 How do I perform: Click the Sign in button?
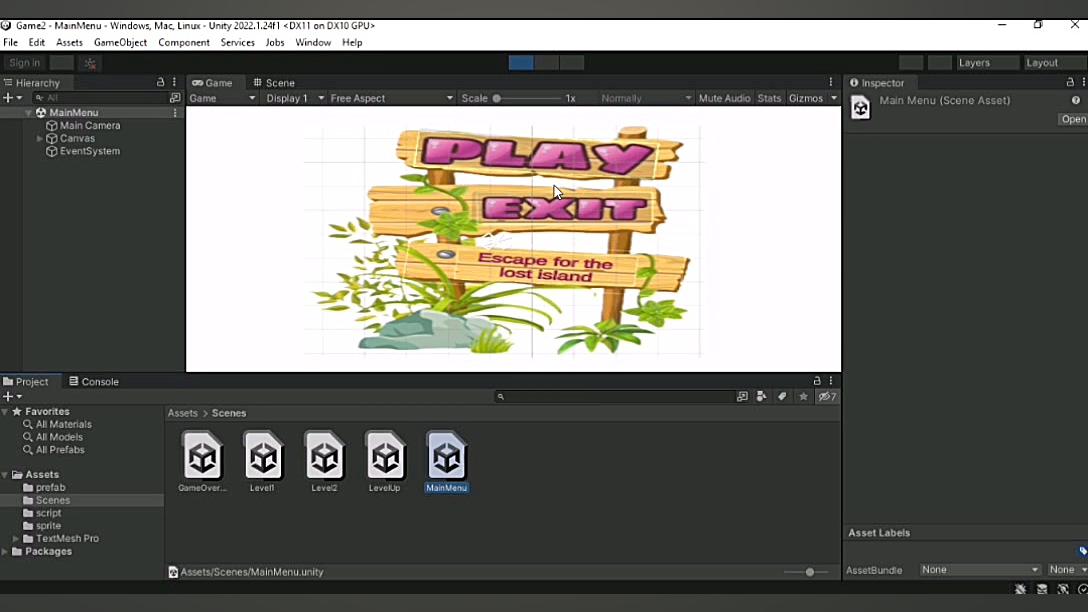(x=24, y=63)
